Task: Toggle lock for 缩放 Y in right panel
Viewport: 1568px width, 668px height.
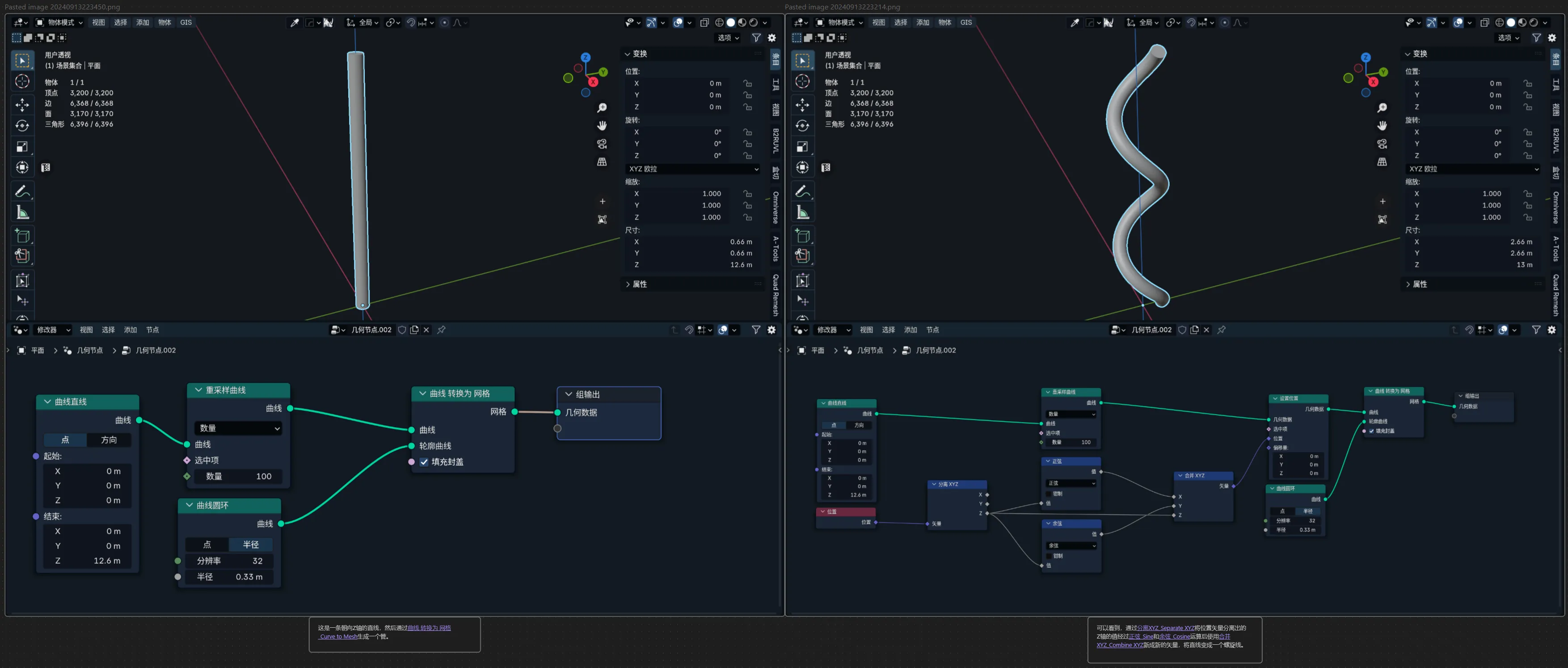Action: click(1527, 205)
